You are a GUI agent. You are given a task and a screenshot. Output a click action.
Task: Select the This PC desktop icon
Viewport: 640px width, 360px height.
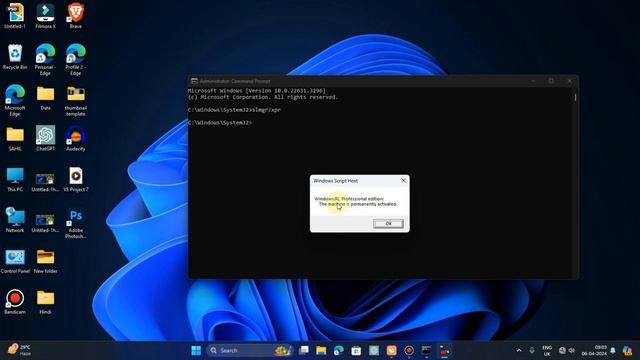coord(15,180)
